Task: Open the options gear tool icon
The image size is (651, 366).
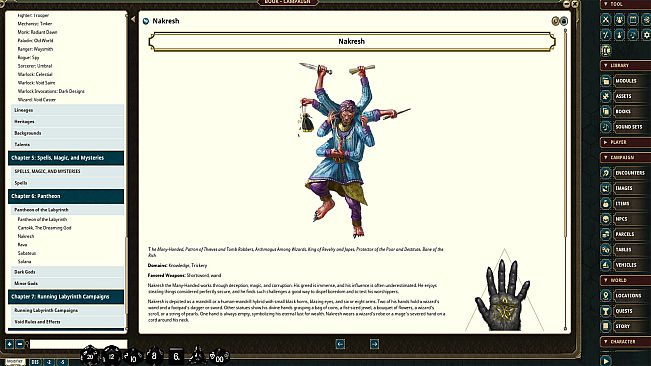Action: click(x=646, y=35)
